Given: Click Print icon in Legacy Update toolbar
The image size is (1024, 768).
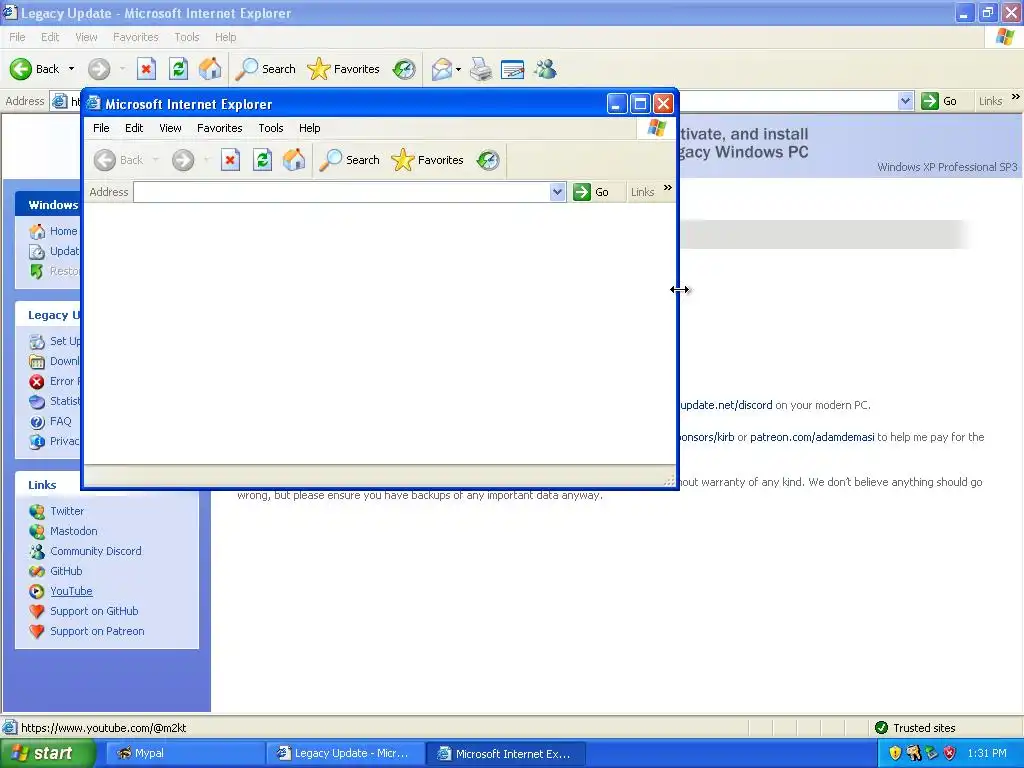Looking at the screenshot, I should pyautogui.click(x=481, y=69).
